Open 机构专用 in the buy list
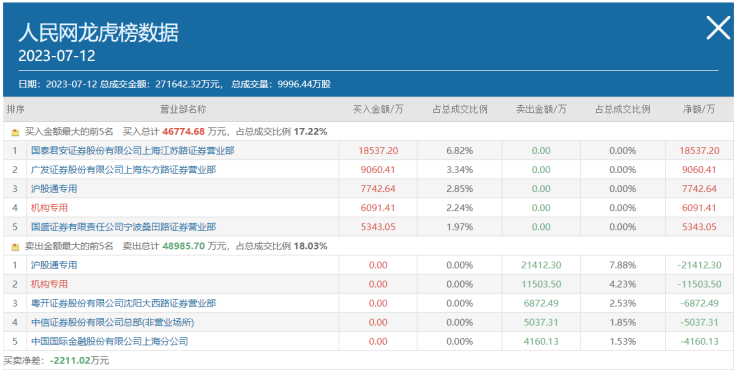Screen dimensions: 737x374 [x=49, y=208]
